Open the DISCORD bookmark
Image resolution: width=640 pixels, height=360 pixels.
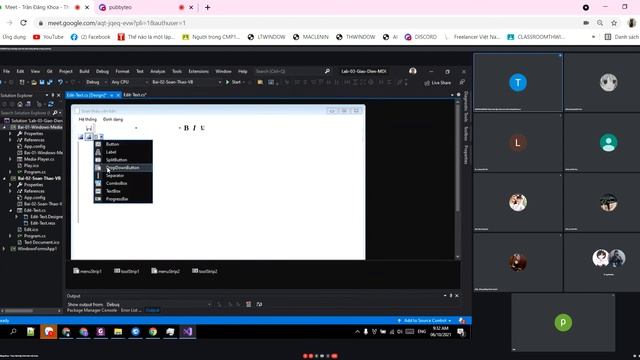click(420, 37)
